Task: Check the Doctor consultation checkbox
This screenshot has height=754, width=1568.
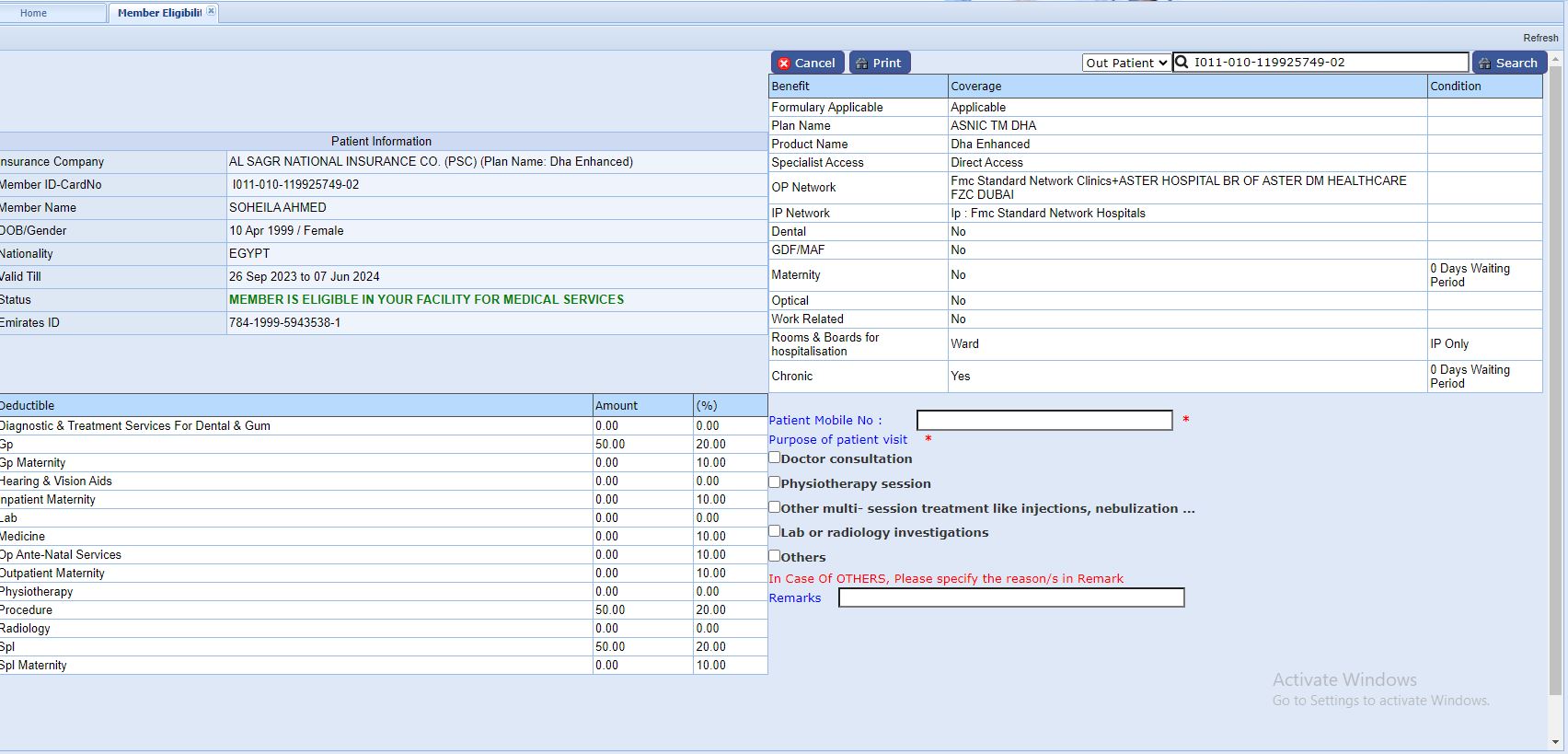Action: 775,458
